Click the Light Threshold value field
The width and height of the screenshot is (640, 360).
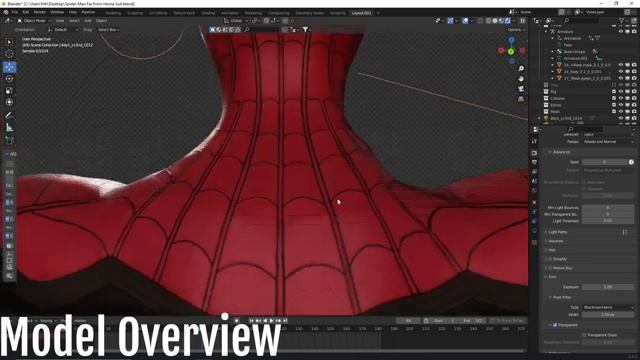pyautogui.click(x=608, y=221)
